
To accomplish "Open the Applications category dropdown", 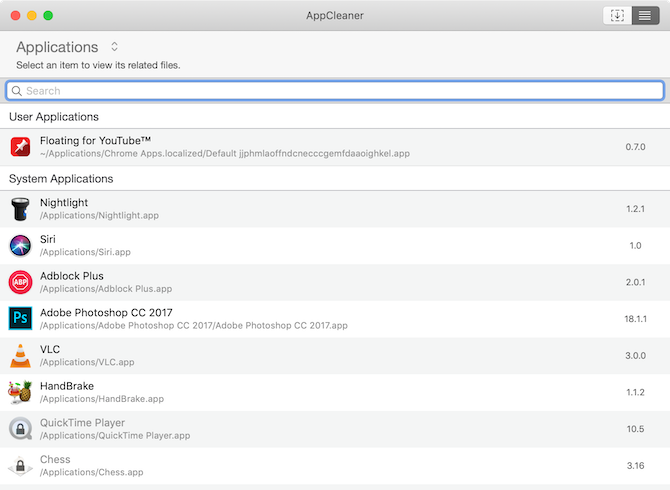I will (115, 47).
